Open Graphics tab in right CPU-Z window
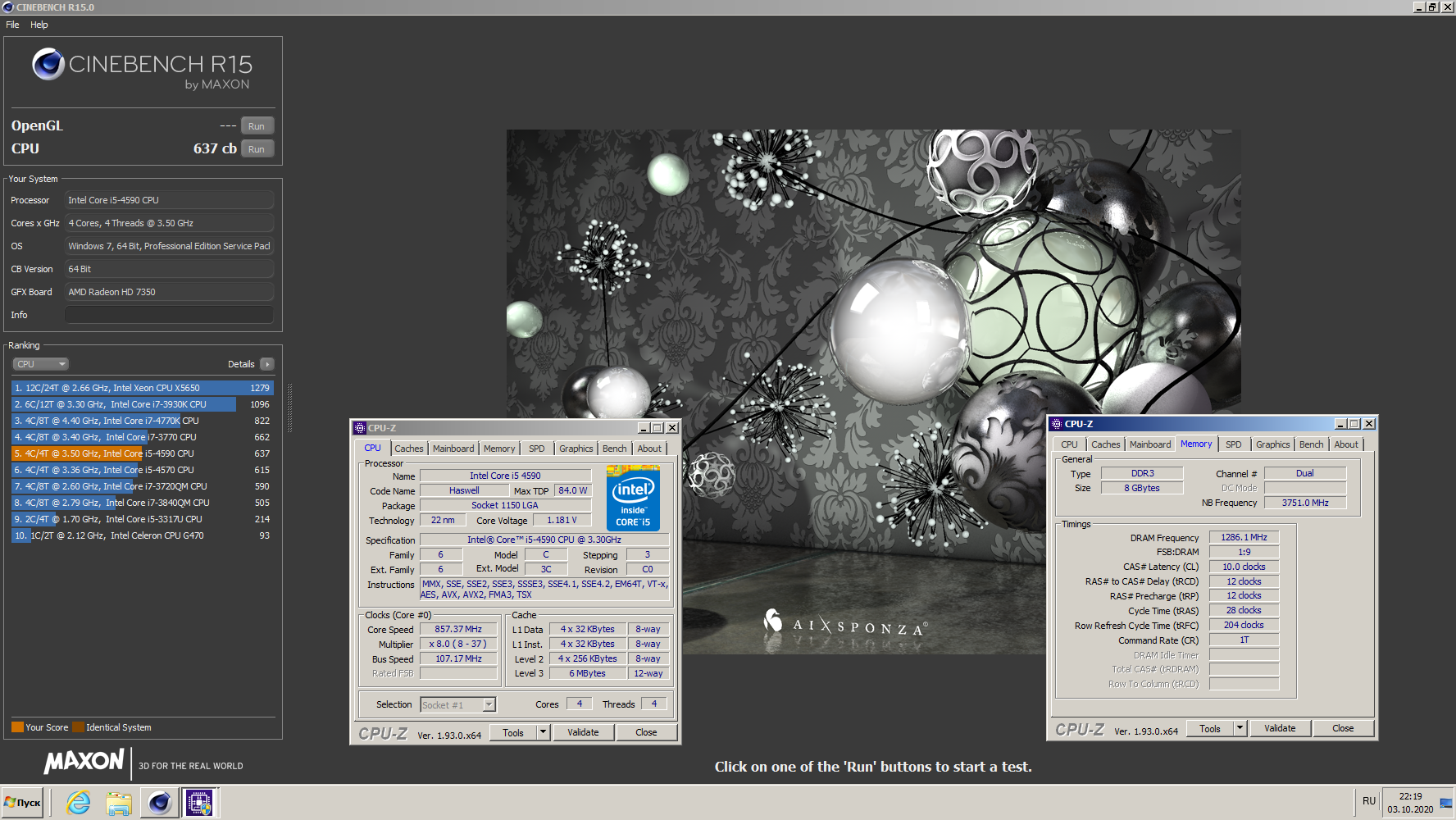This screenshot has height=820, width=1456. coord(1273,444)
